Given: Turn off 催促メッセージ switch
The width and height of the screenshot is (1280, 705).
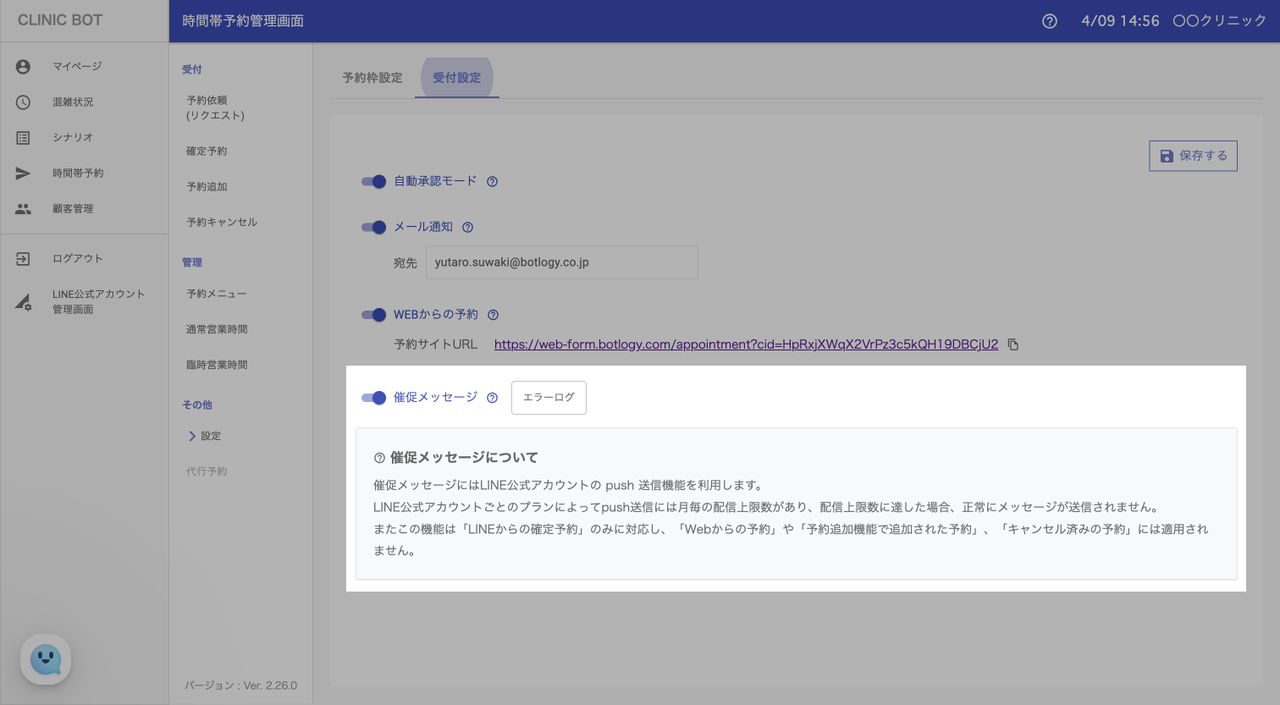Looking at the screenshot, I should 374,398.
